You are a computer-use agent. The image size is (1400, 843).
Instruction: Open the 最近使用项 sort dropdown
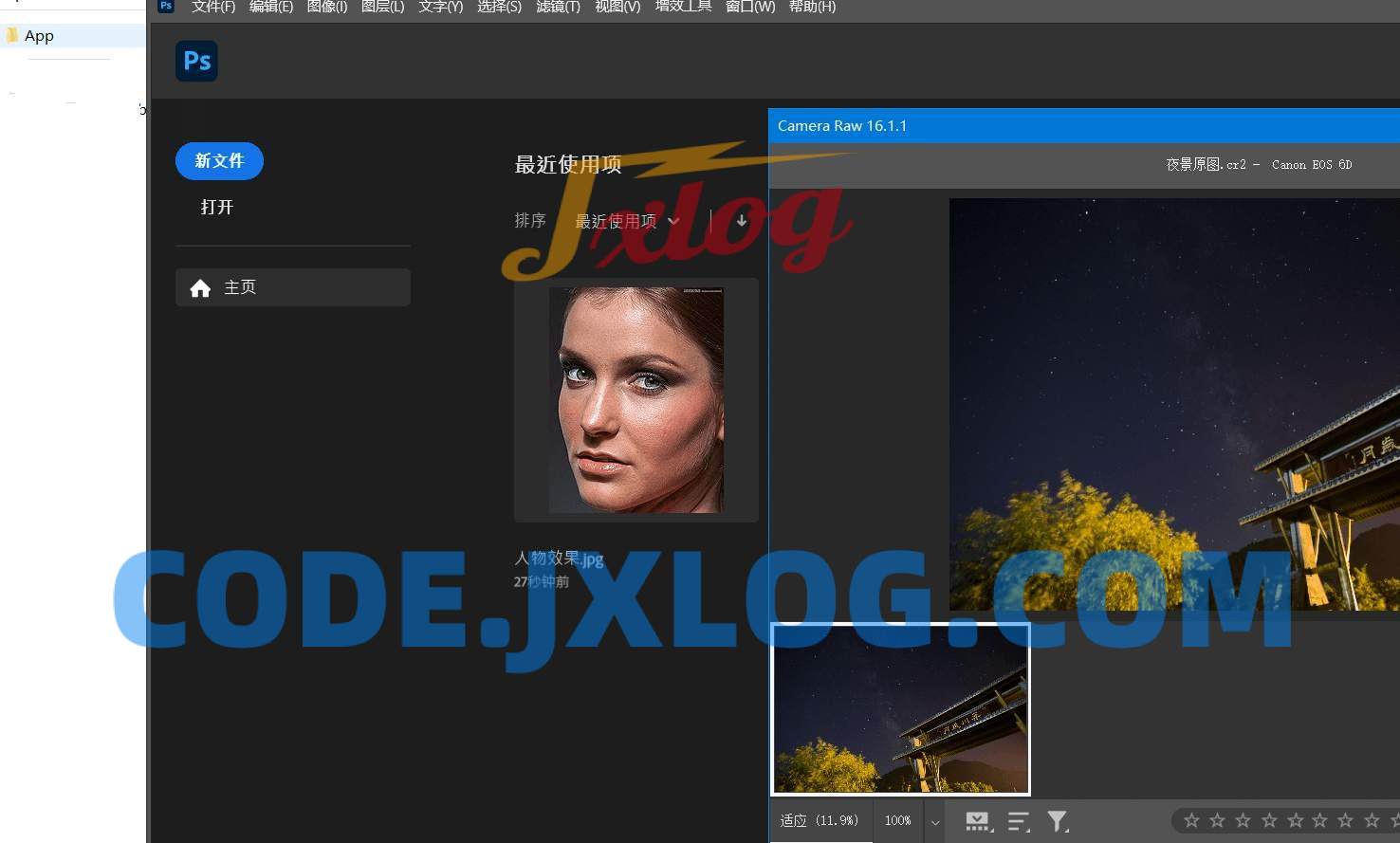click(x=626, y=221)
